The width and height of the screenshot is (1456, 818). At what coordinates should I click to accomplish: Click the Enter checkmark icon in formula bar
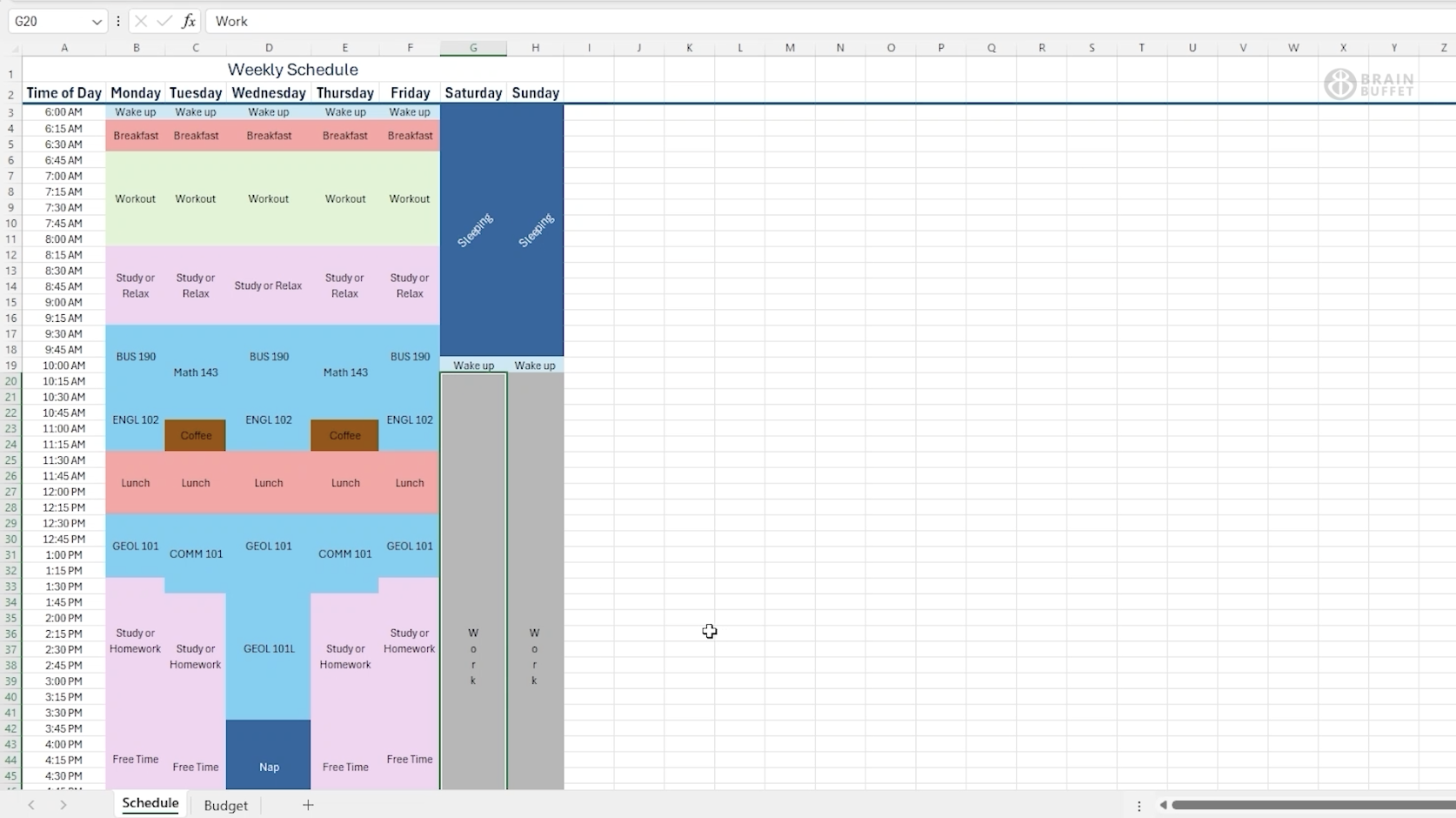point(164,21)
